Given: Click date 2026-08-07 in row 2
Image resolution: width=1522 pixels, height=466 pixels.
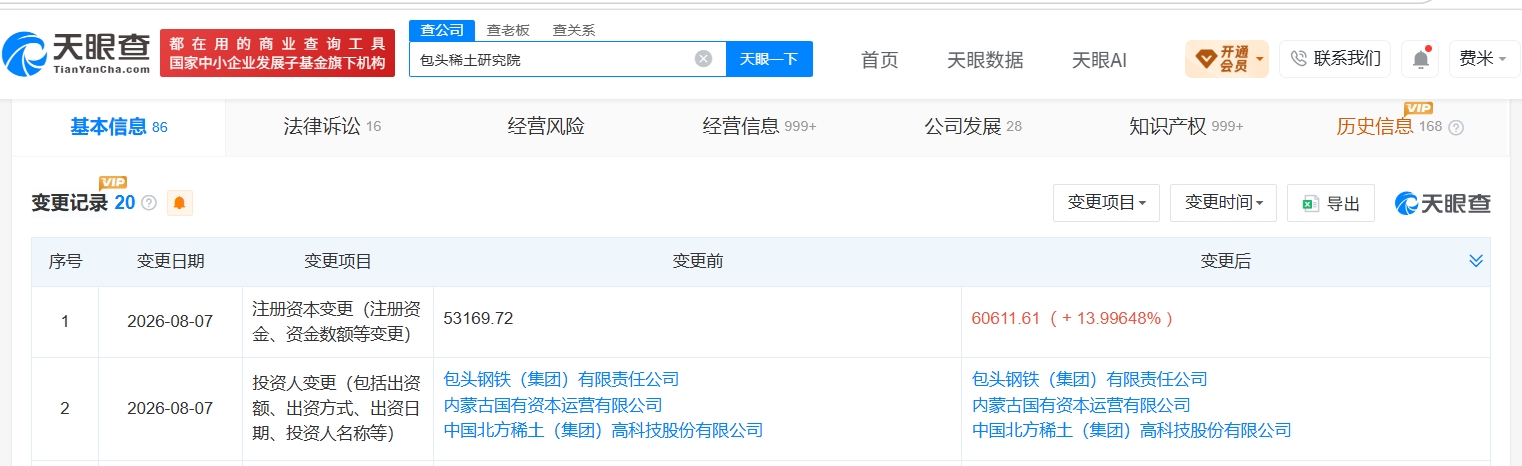Looking at the screenshot, I should click(x=170, y=408).
